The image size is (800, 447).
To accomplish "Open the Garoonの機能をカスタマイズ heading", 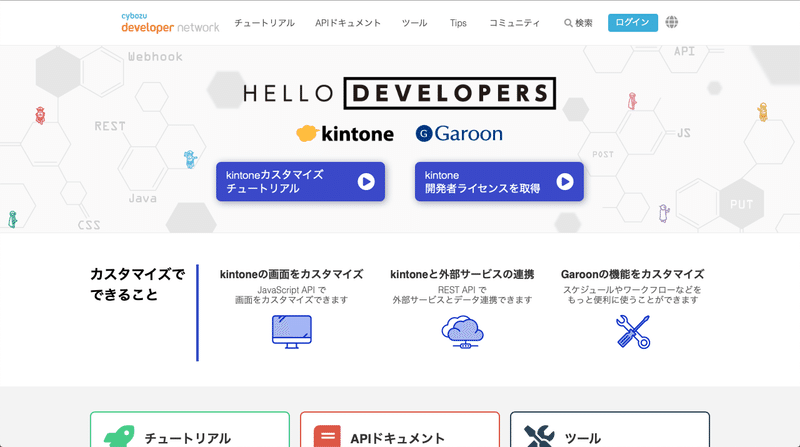I will coord(633,275).
